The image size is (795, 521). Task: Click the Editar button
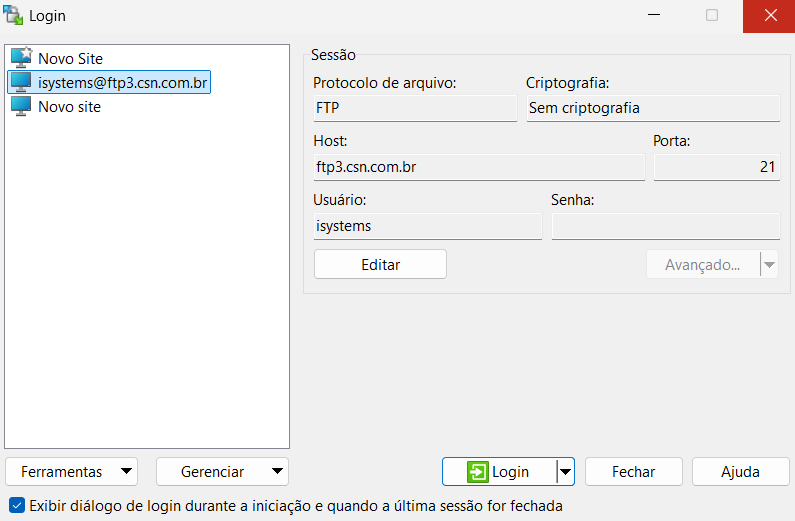[380, 264]
